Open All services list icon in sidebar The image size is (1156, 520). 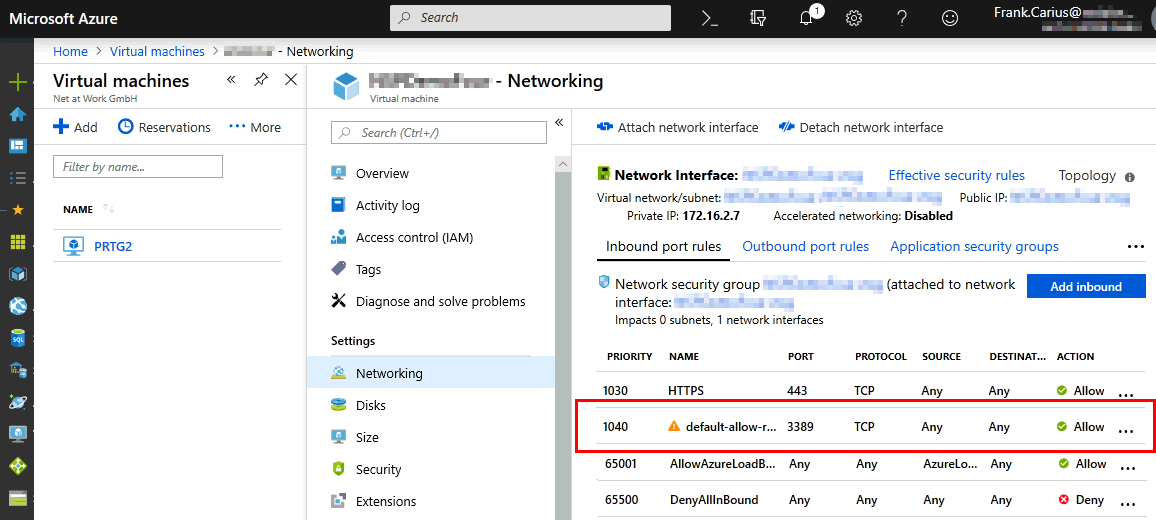point(17,178)
